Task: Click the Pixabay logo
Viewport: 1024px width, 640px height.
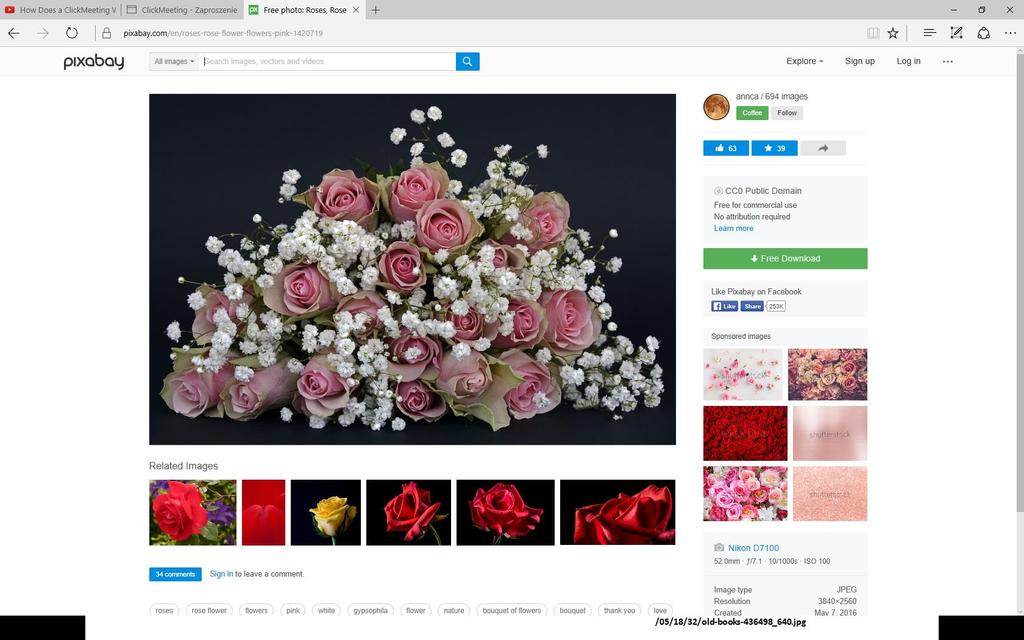Action: click(94, 61)
